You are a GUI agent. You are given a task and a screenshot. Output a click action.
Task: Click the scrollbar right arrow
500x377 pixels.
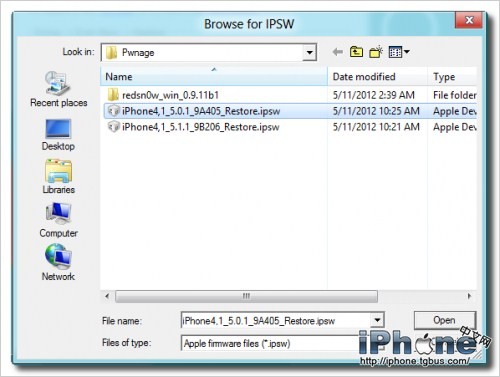click(469, 296)
